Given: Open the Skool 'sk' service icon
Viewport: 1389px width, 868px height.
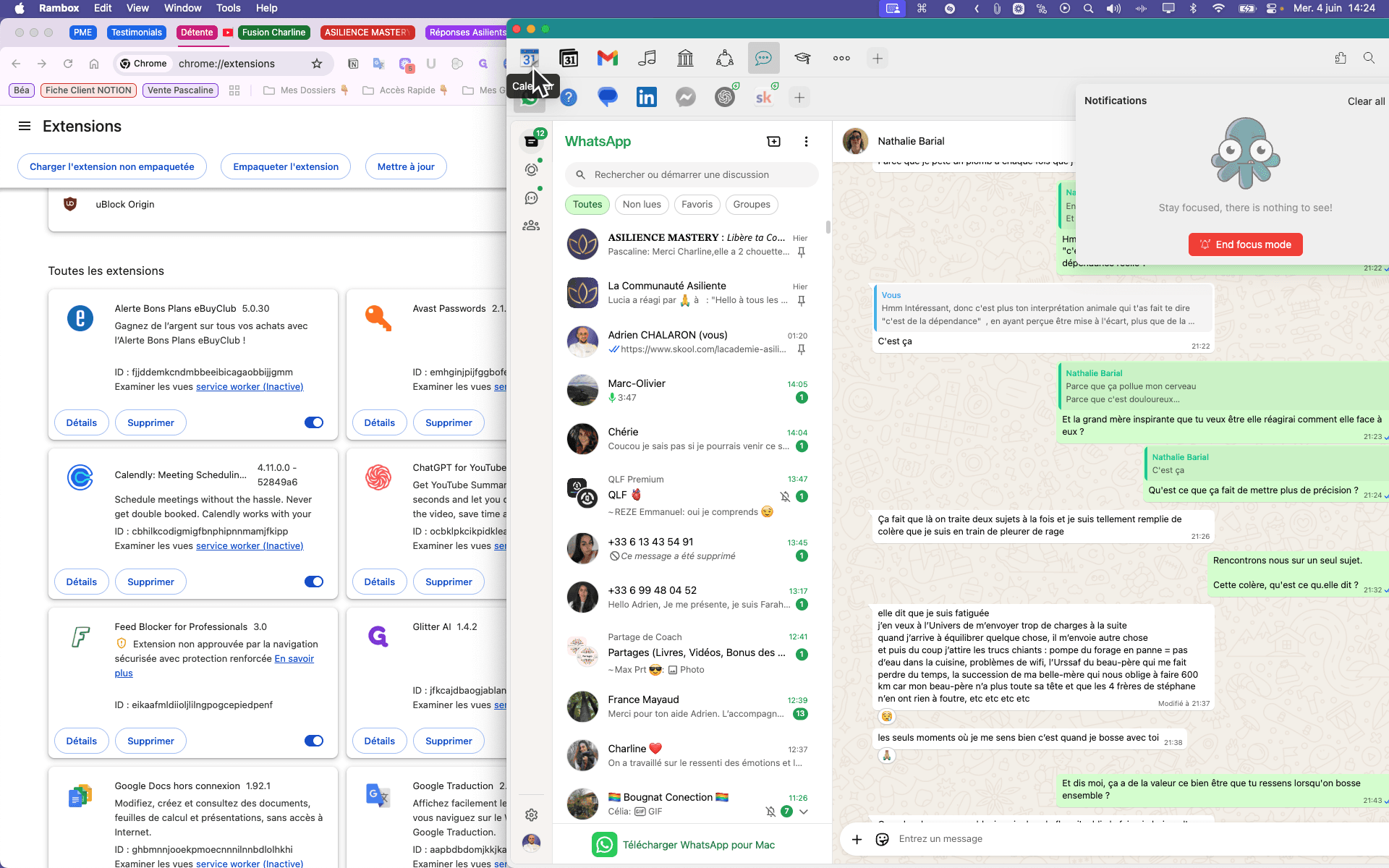Looking at the screenshot, I should (763, 98).
